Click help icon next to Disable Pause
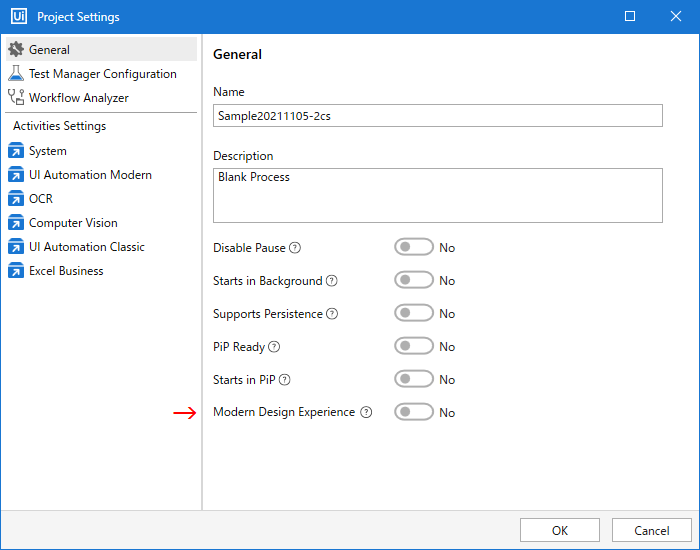The height and width of the screenshot is (550, 700). (x=295, y=248)
